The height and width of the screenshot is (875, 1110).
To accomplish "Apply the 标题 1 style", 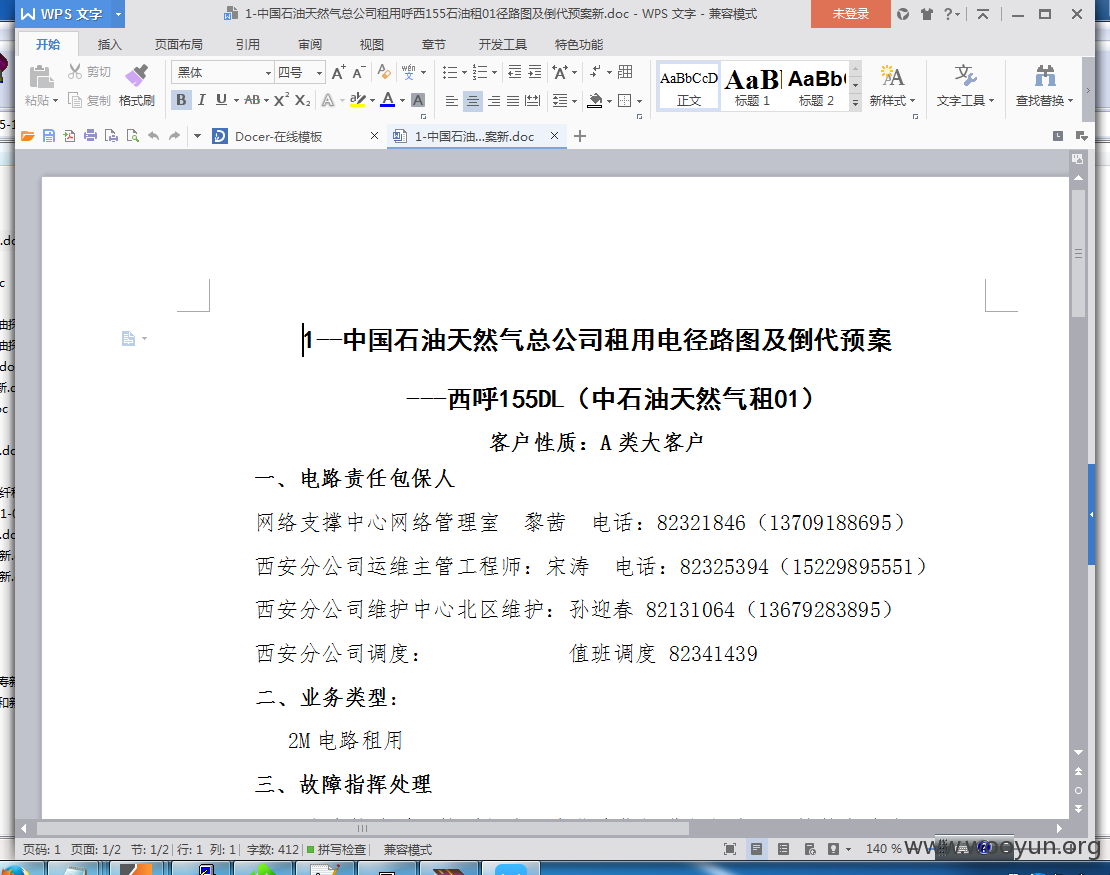I will 752,86.
